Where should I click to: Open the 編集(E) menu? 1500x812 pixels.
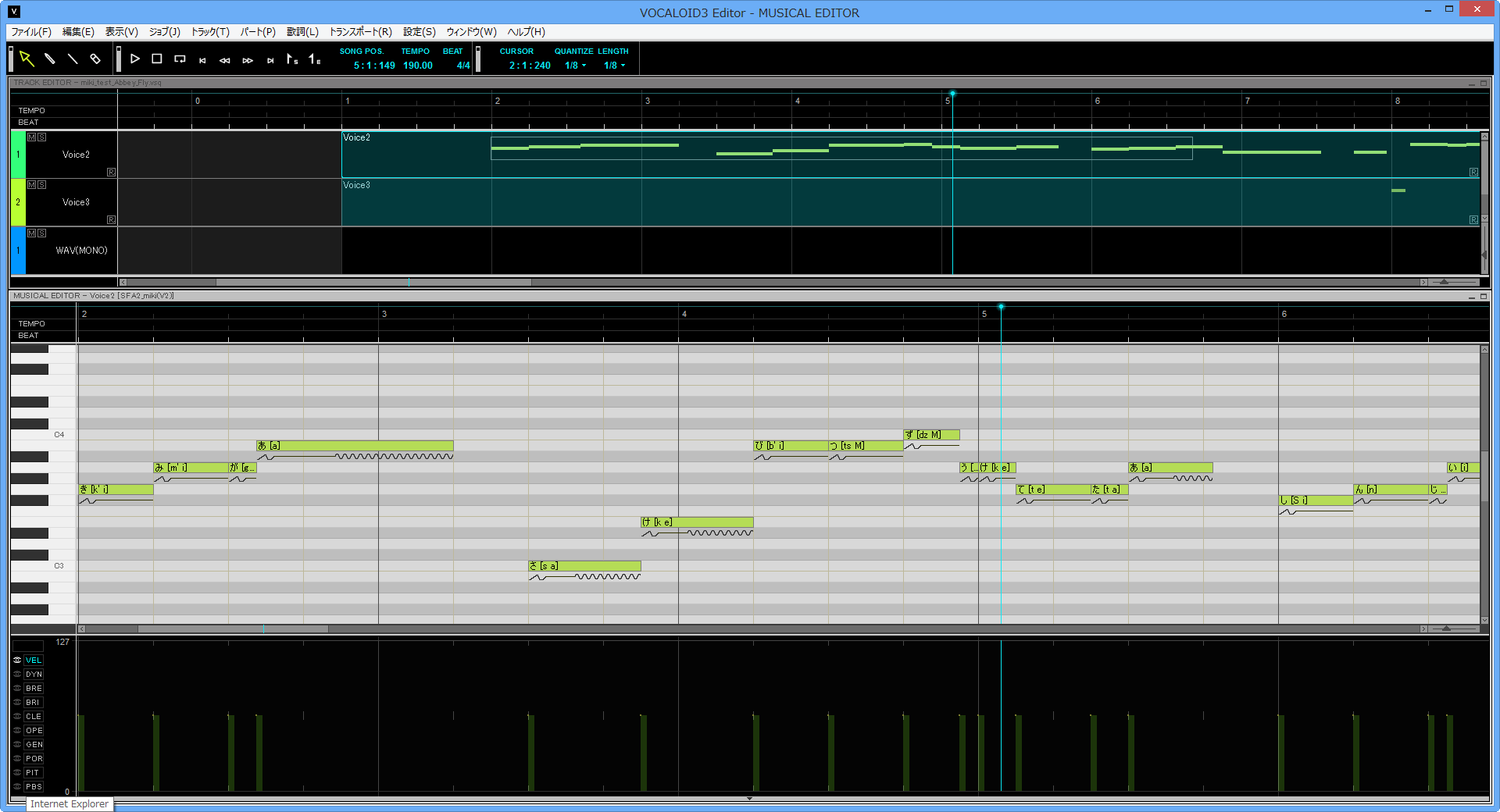click(x=78, y=32)
